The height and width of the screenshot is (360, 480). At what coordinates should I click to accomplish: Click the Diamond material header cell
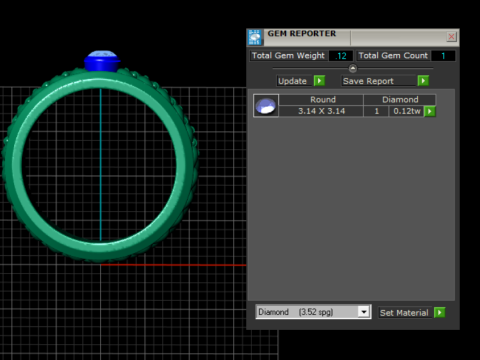(x=400, y=100)
